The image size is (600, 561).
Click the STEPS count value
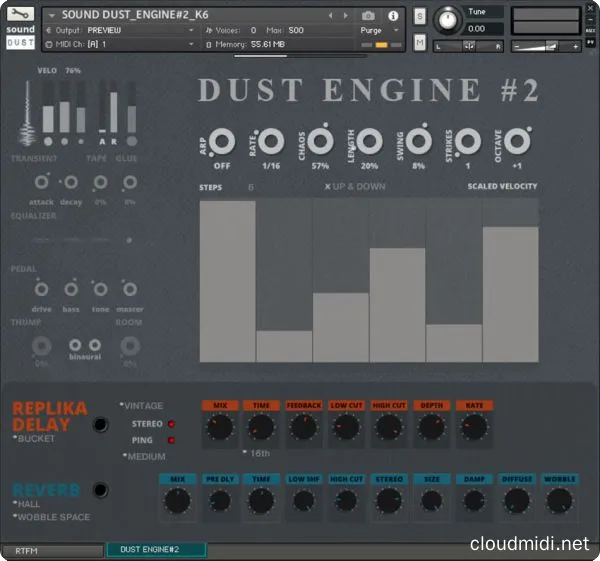pos(251,187)
